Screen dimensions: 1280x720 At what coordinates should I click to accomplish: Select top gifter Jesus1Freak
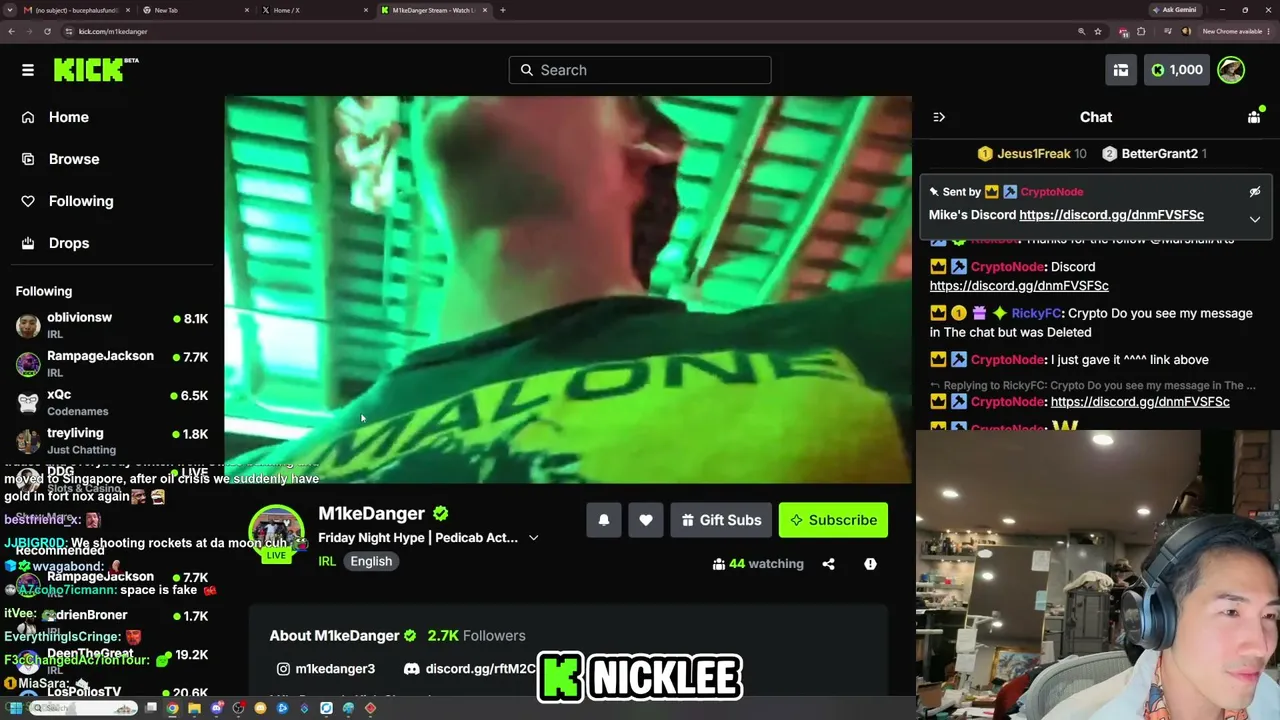tap(1032, 154)
